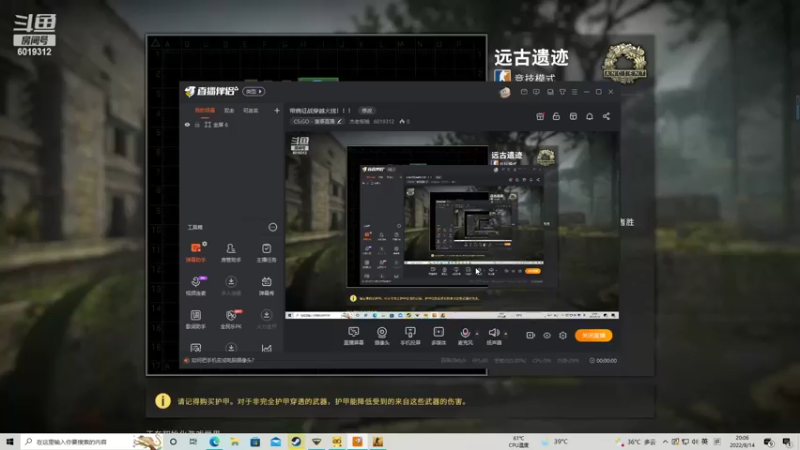
Task: Click the taskbar clock showing 20:06
Action: tap(742, 442)
